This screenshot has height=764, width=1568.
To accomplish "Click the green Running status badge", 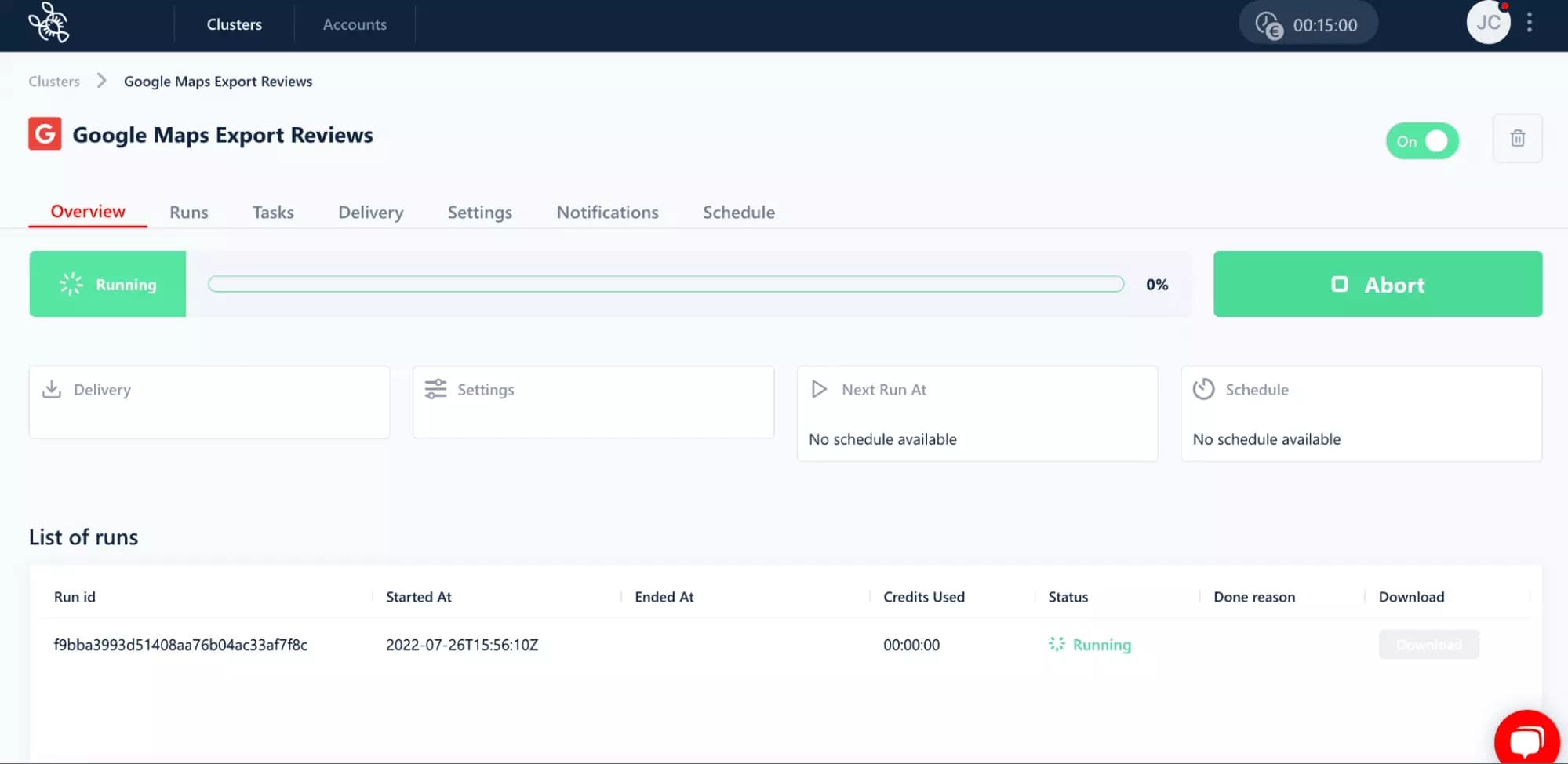I will pyautogui.click(x=107, y=284).
